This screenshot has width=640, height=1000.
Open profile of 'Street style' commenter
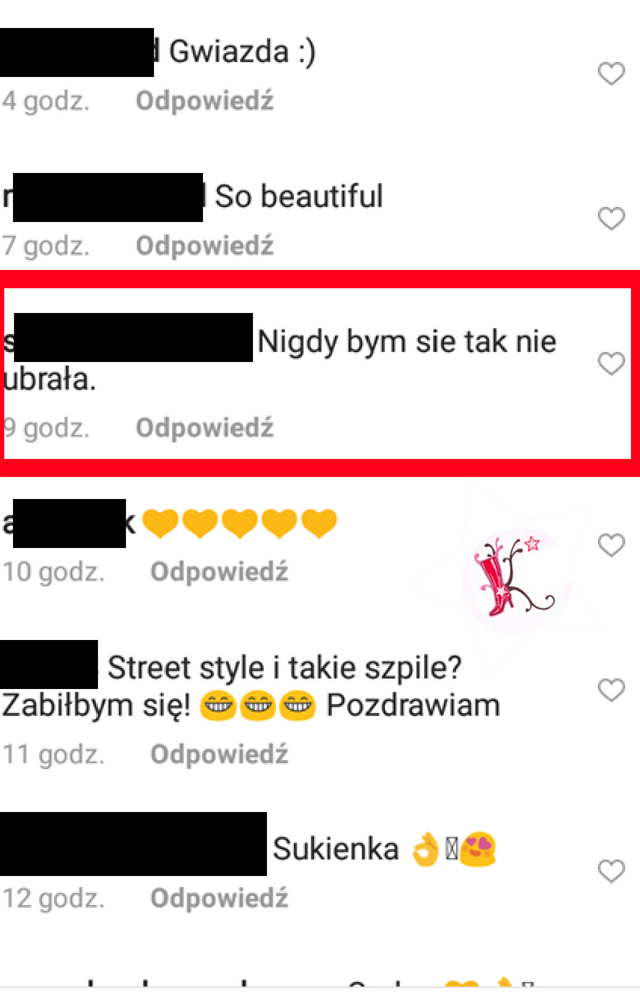tap(49, 665)
